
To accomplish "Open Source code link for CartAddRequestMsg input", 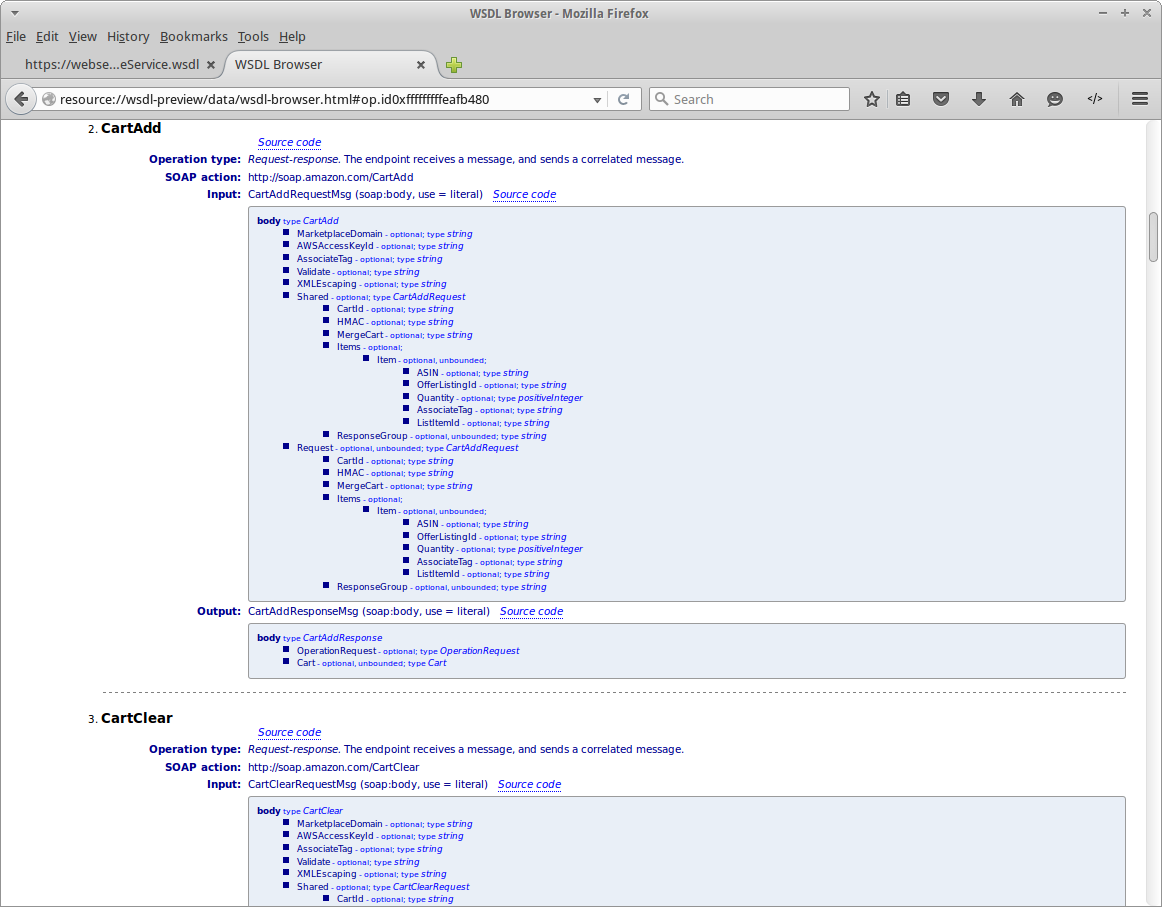I will (524, 194).
